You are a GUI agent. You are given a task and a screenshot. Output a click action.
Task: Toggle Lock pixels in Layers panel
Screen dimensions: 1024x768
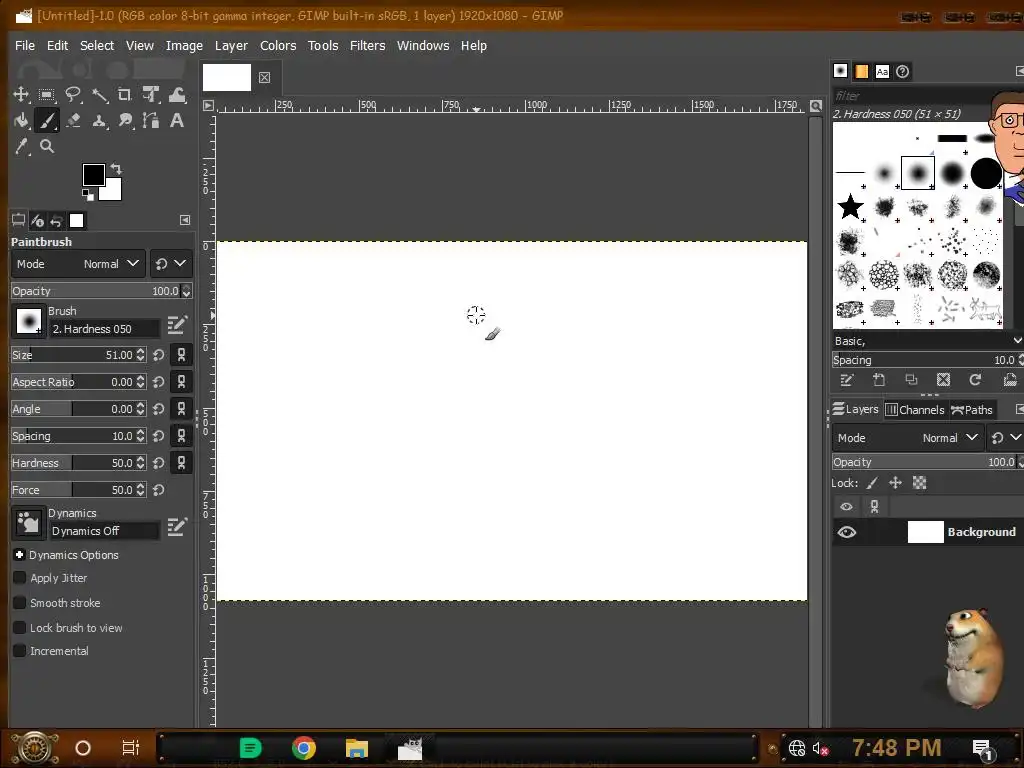click(872, 483)
